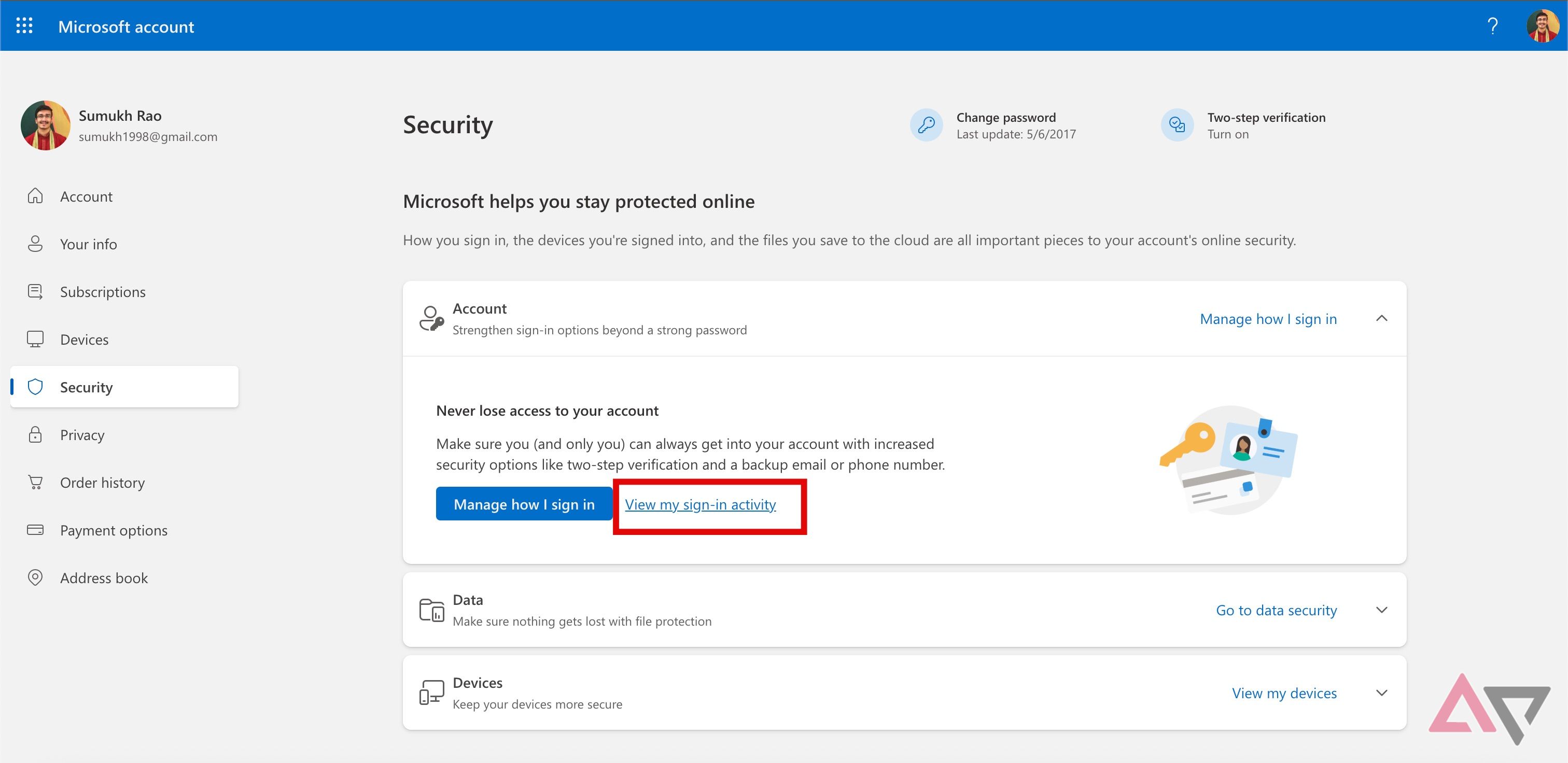Click the monitor icon beside Devices
The image size is (1568, 763).
tap(35, 339)
